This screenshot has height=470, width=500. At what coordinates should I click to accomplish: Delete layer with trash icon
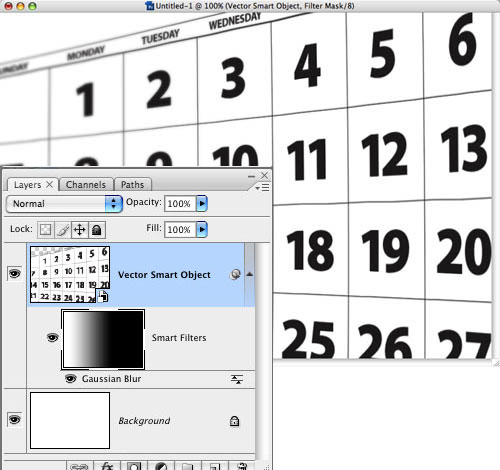click(x=242, y=466)
